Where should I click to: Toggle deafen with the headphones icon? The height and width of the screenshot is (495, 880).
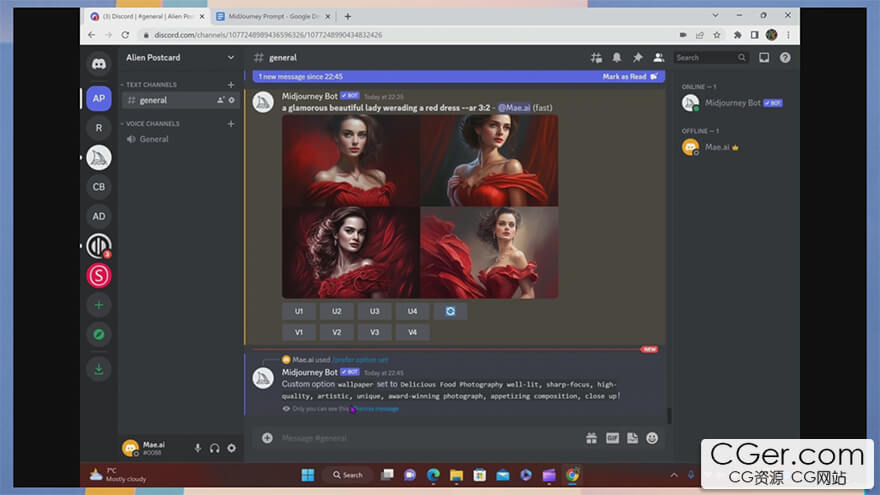(x=215, y=448)
